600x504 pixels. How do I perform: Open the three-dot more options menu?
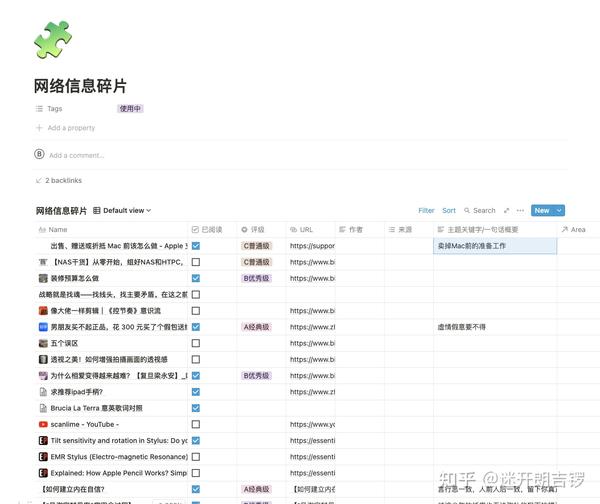pos(520,210)
